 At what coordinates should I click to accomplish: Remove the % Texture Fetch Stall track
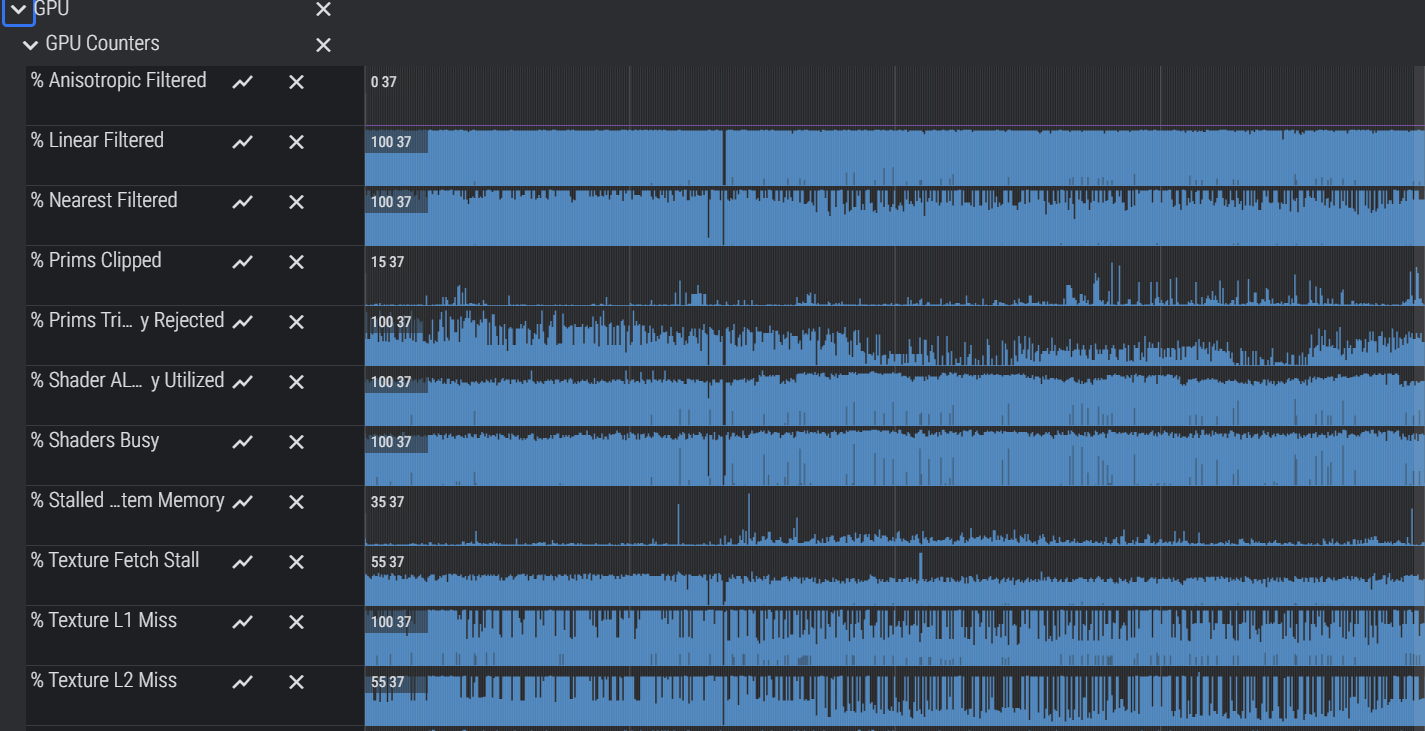pyautogui.click(x=296, y=562)
